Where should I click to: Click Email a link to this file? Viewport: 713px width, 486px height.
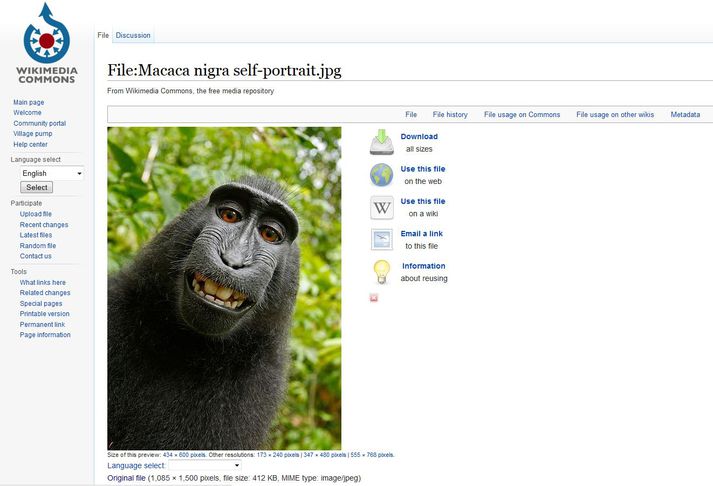coord(422,239)
